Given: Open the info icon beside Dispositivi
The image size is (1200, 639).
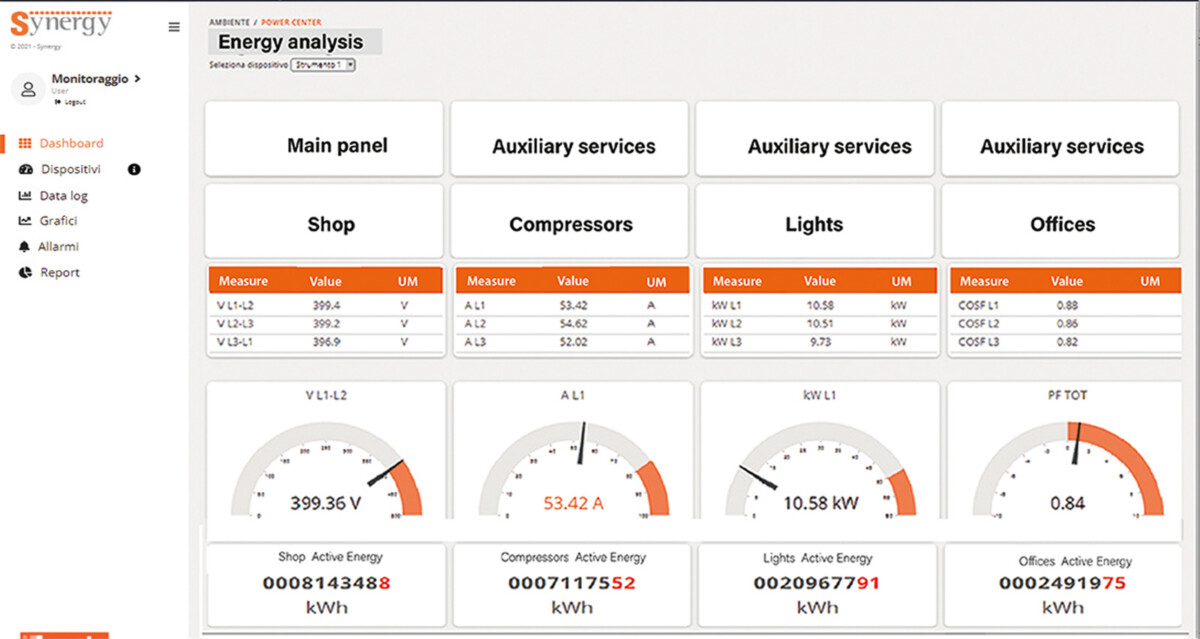Looking at the screenshot, I should tap(134, 170).
